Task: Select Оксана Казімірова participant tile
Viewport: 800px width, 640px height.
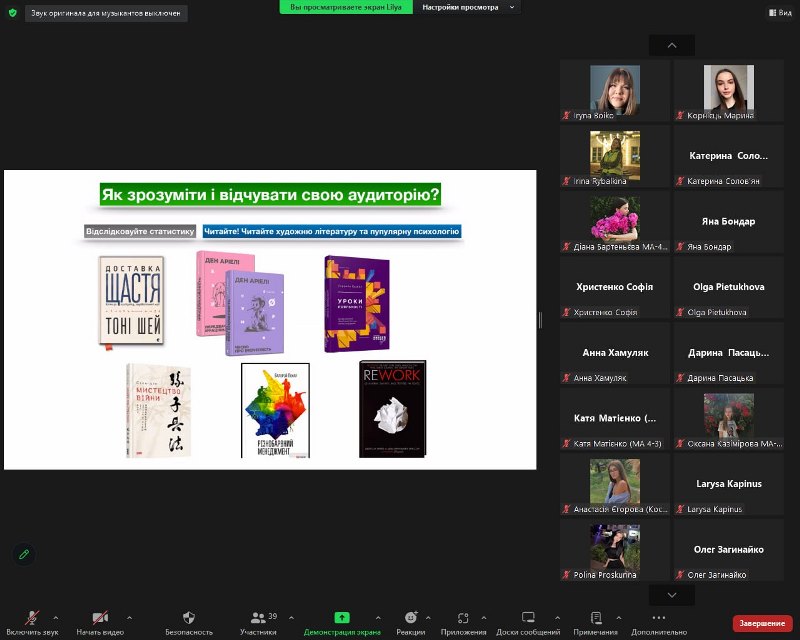Action: pos(729,419)
